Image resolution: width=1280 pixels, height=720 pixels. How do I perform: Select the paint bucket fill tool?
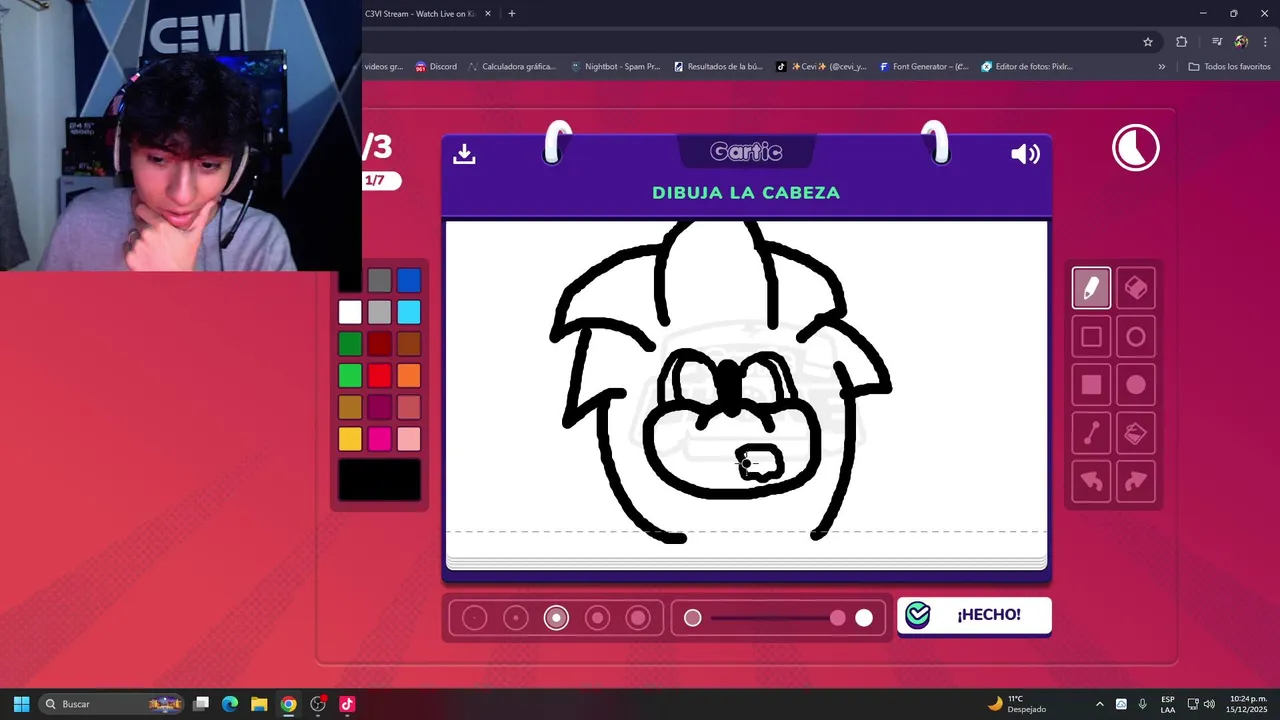pos(1136,433)
